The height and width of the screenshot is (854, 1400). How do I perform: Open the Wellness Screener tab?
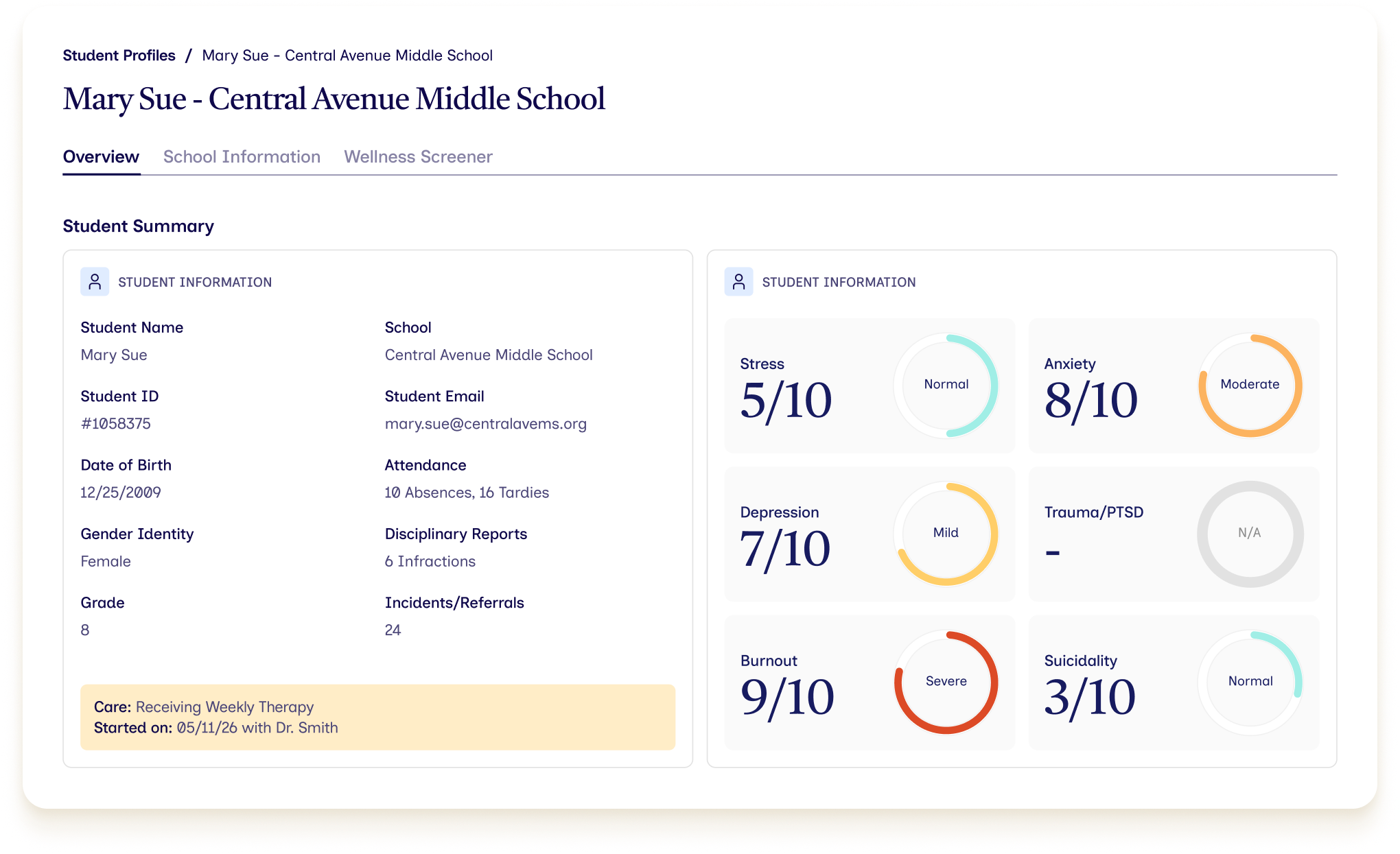coord(418,157)
